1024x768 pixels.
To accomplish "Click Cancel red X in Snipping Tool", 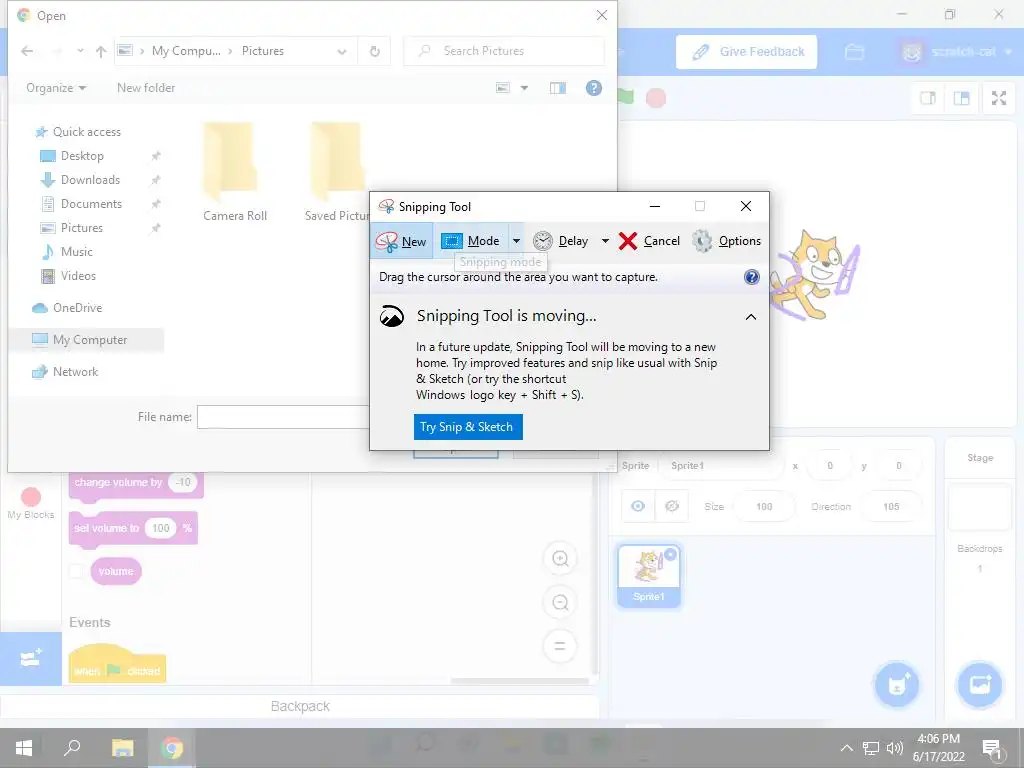I will pyautogui.click(x=649, y=241).
